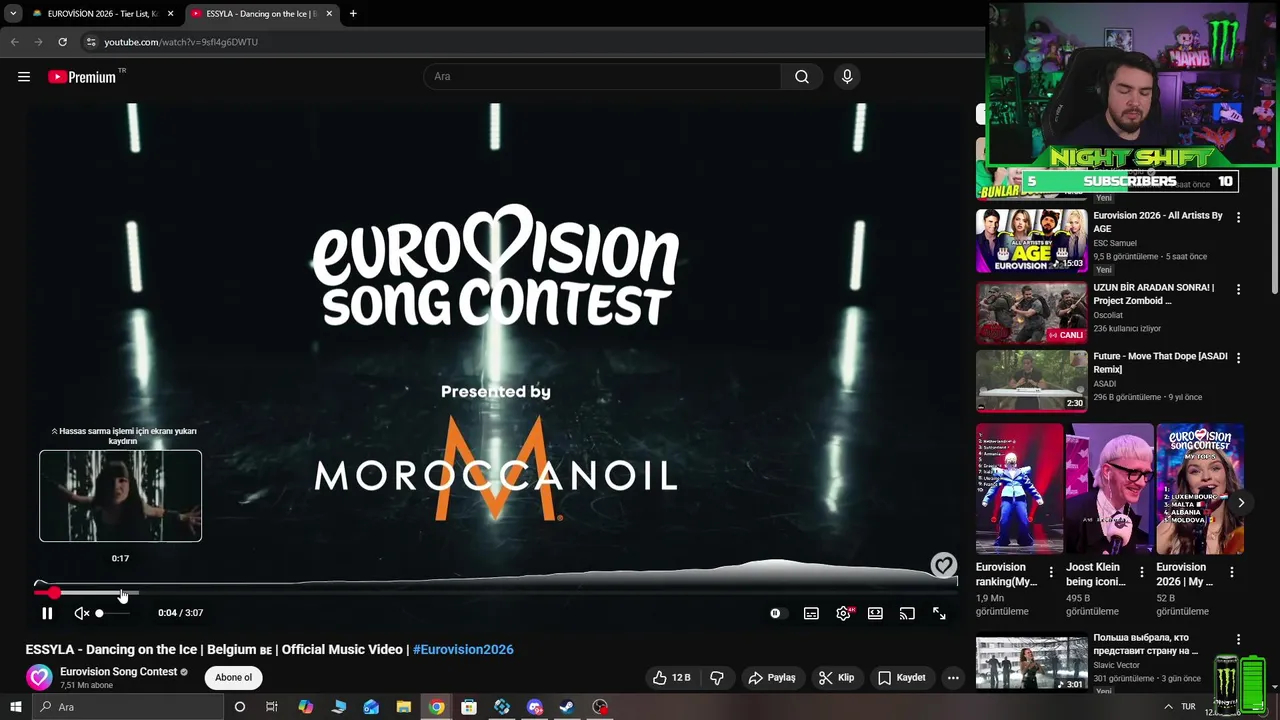Adjust the volume slider knob
Image resolution: width=1280 pixels, height=720 pixels.
coord(99,613)
